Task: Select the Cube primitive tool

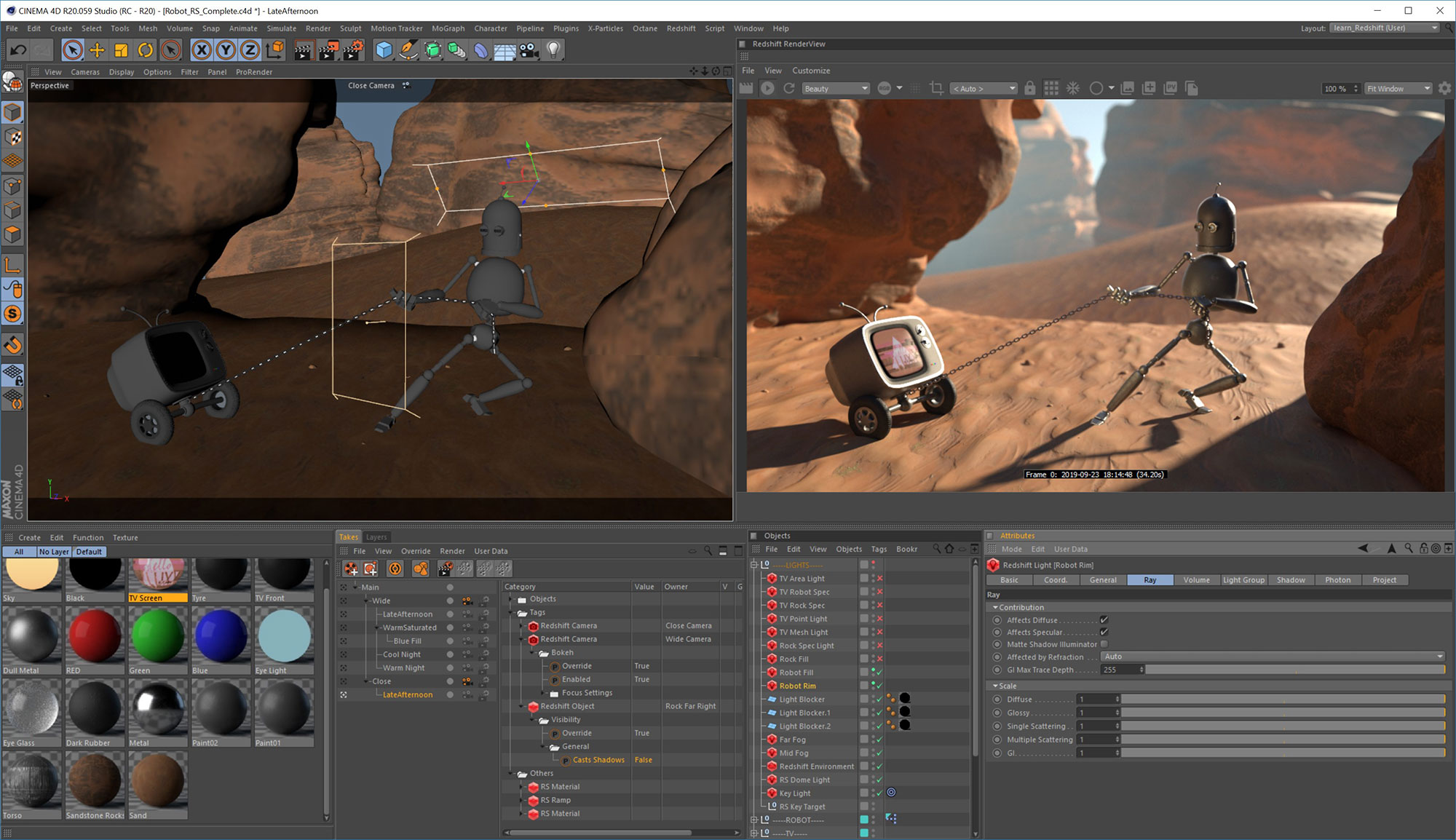Action: click(382, 49)
